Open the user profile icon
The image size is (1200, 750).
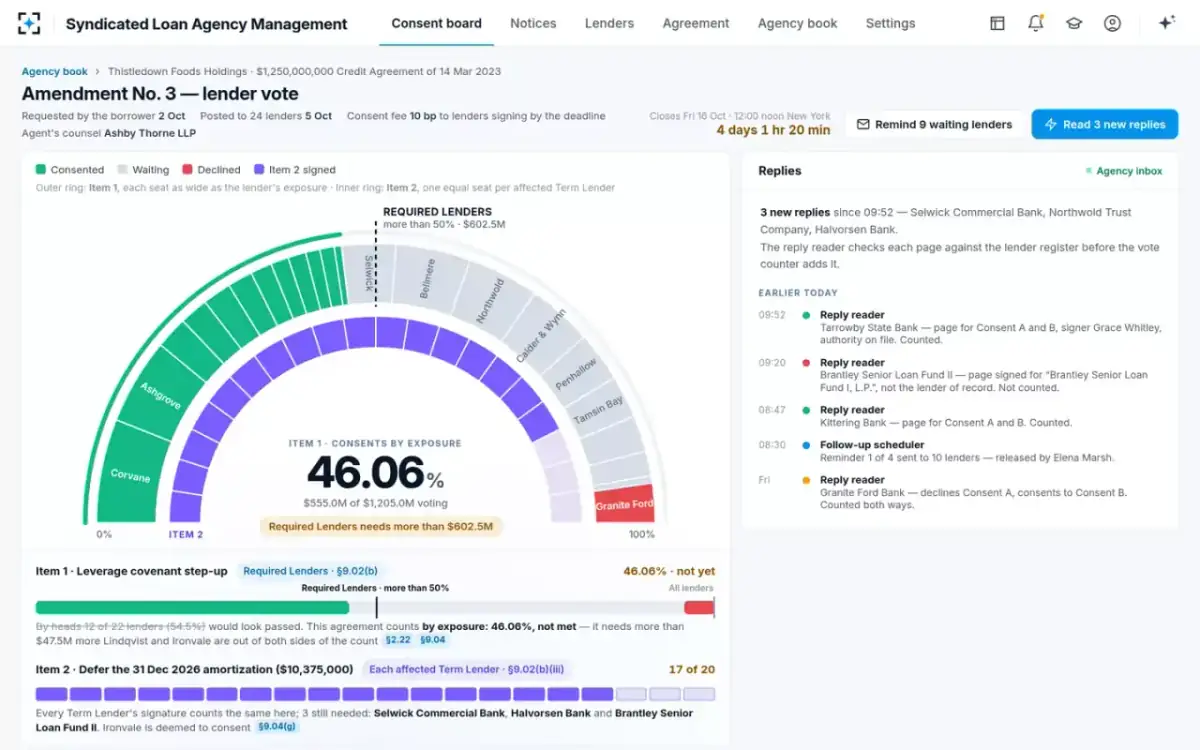(1112, 23)
